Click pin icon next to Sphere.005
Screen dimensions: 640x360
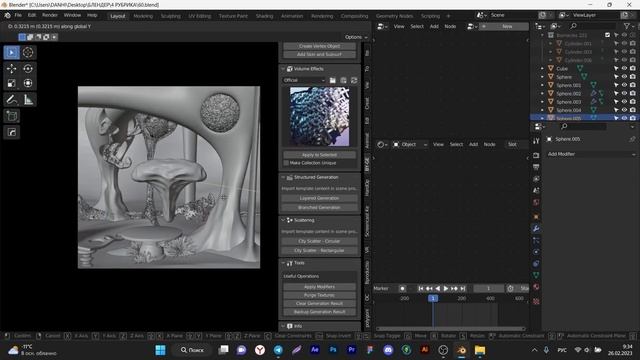click(x=632, y=139)
